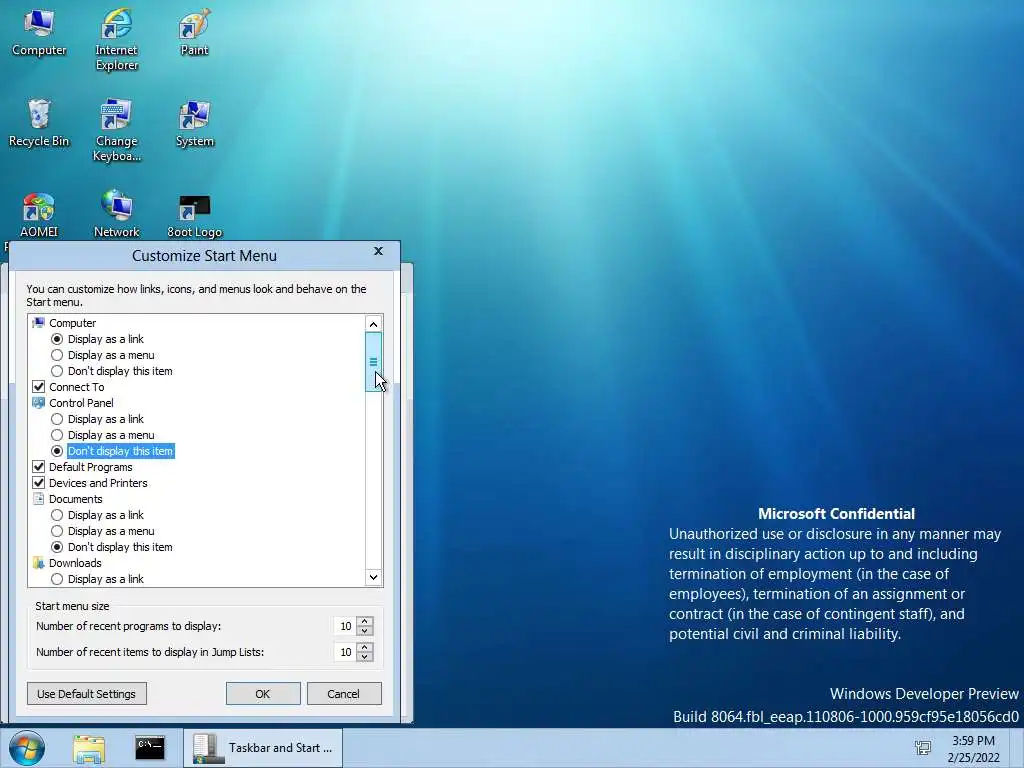1024x768 pixels.
Task: Cancel the Customize Start Menu dialog
Action: 344,694
